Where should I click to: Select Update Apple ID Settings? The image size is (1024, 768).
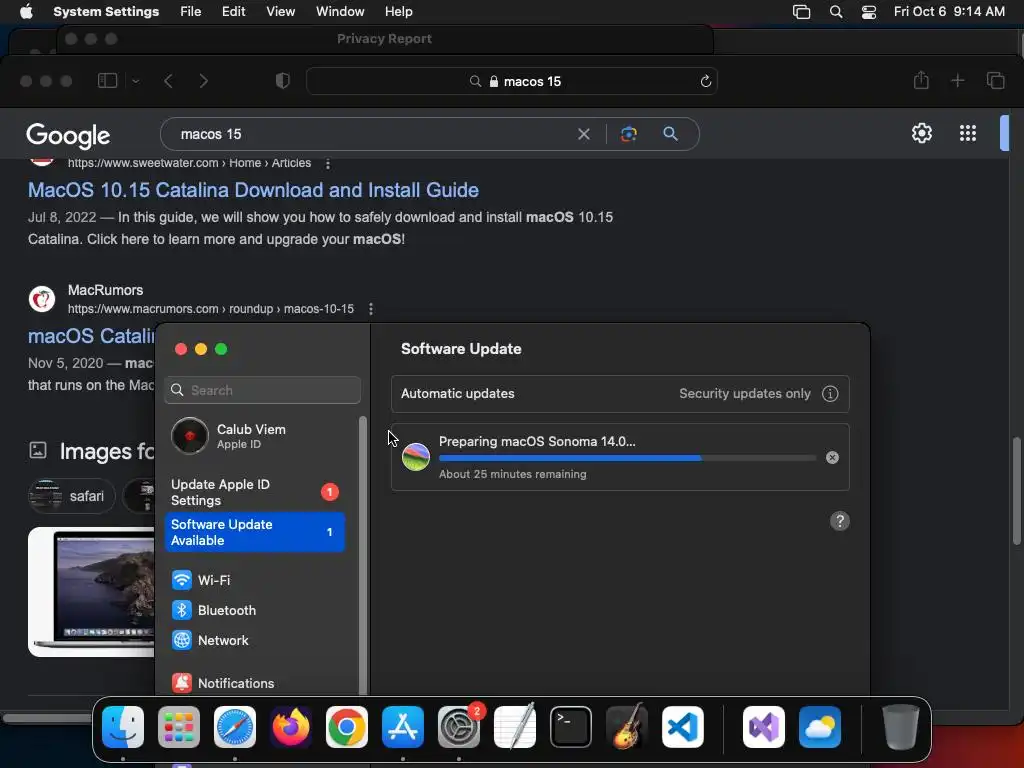(255, 492)
